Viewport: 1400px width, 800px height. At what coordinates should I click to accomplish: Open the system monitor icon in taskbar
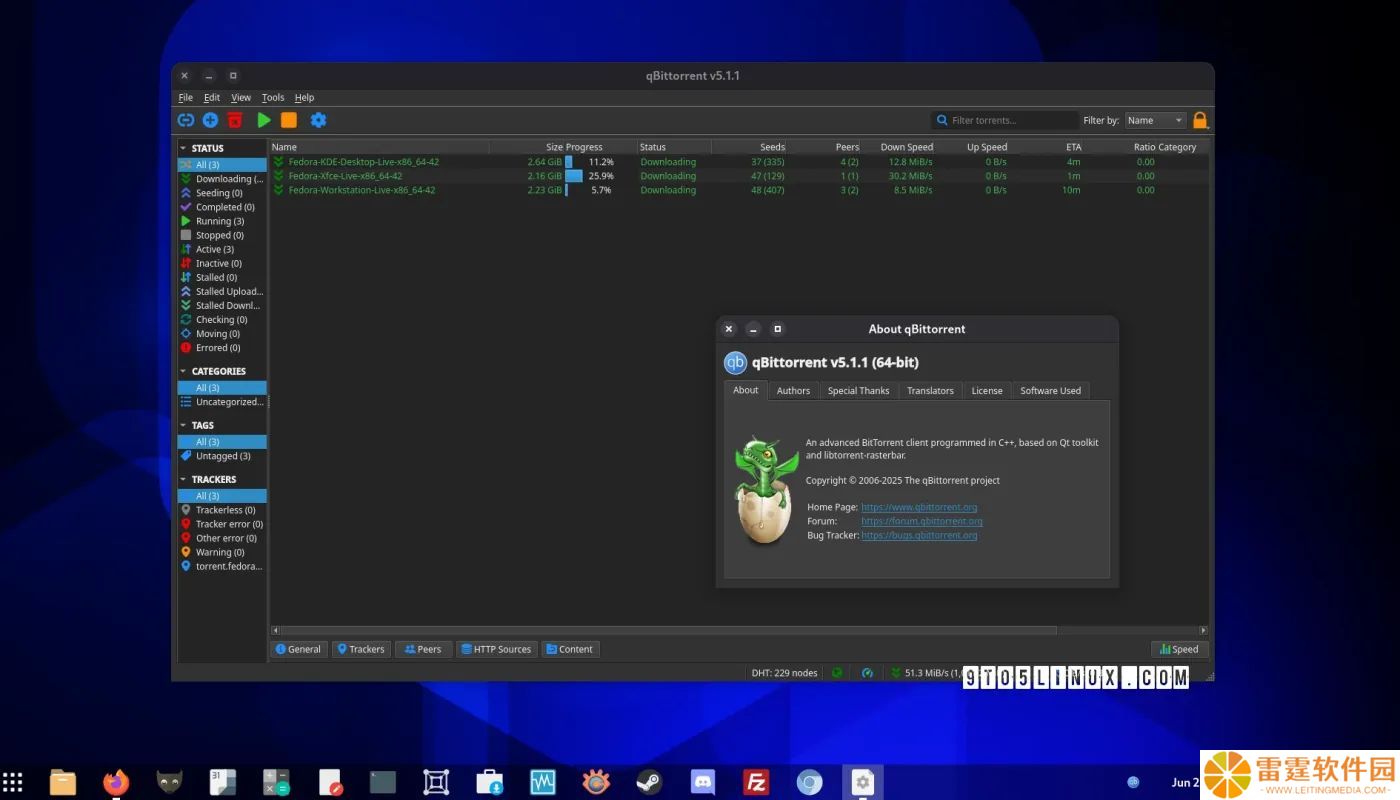(543, 782)
